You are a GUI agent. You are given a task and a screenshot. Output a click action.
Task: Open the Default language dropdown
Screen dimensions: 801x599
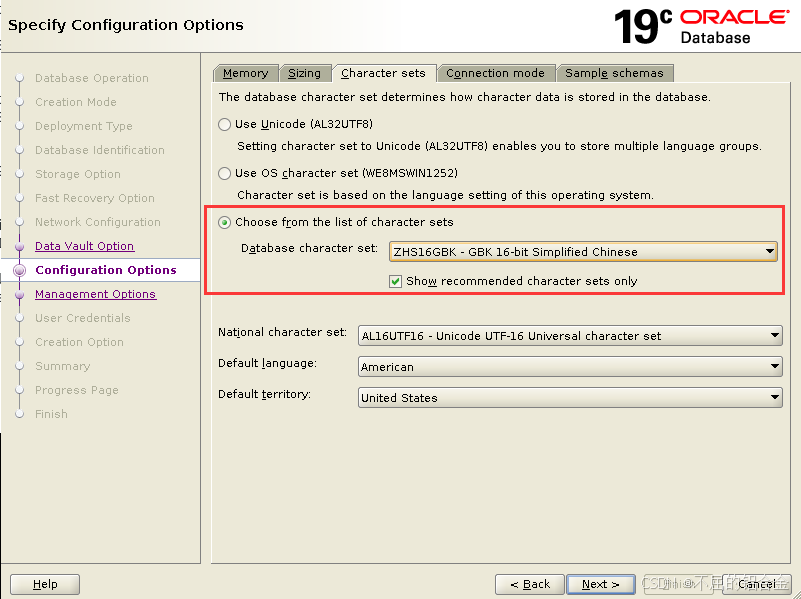[x=570, y=367]
